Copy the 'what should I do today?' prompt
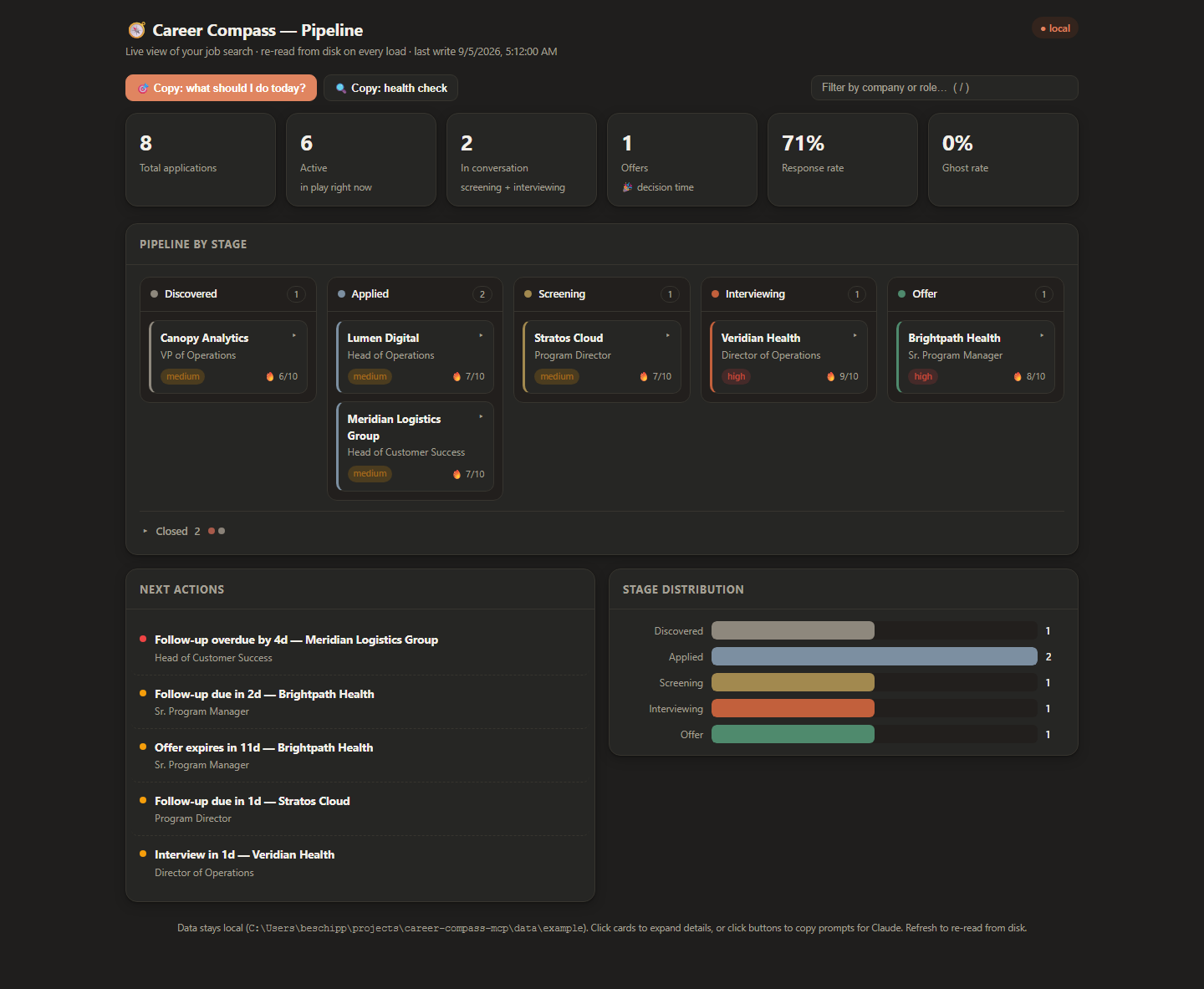Screen dimensions: 1204x989 point(221,88)
